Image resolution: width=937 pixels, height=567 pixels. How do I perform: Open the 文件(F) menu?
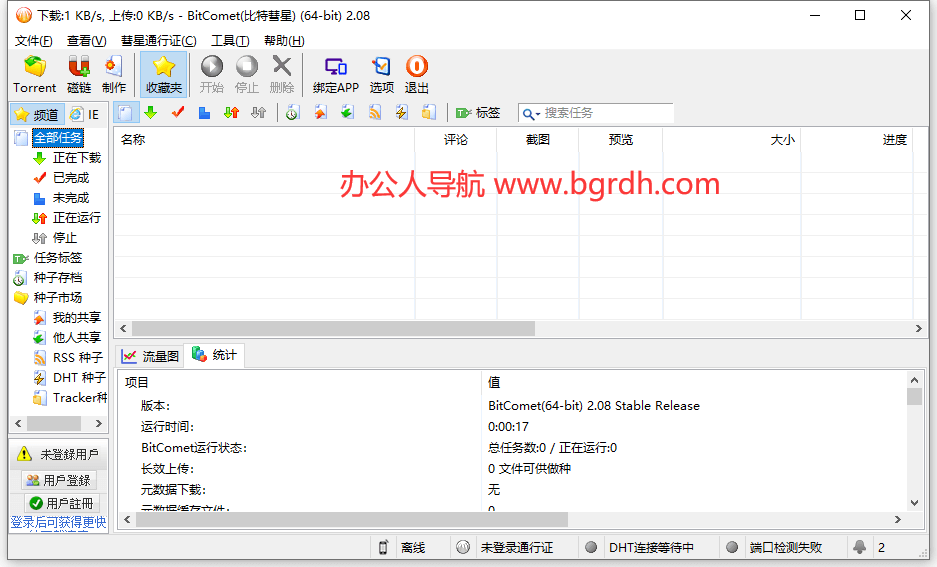pyautogui.click(x=33, y=41)
